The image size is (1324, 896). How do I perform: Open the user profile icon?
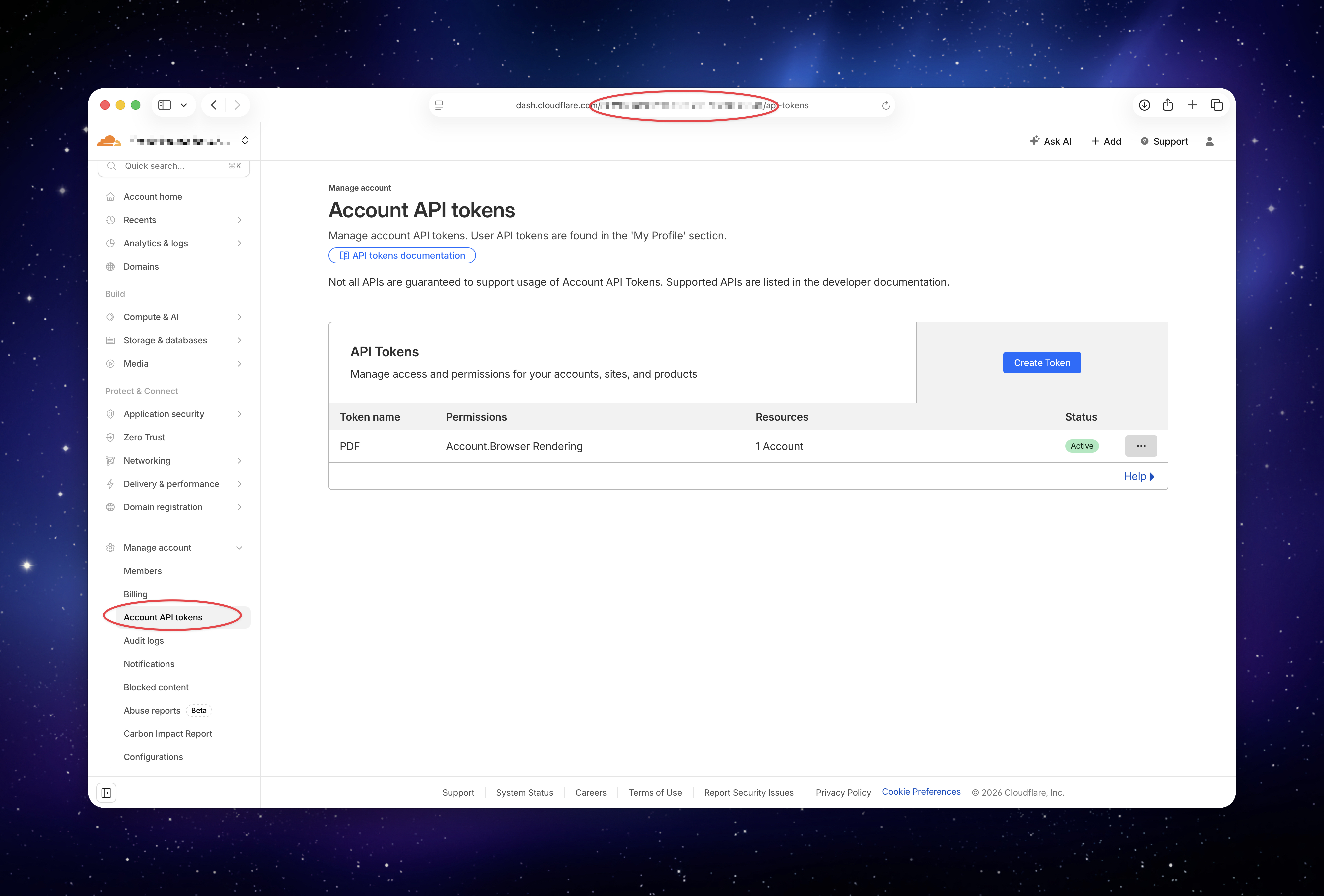1209,141
